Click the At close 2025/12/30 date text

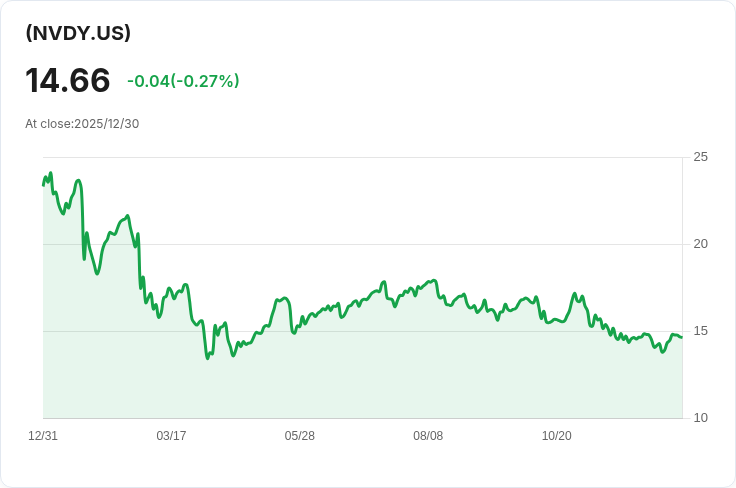pos(82,124)
